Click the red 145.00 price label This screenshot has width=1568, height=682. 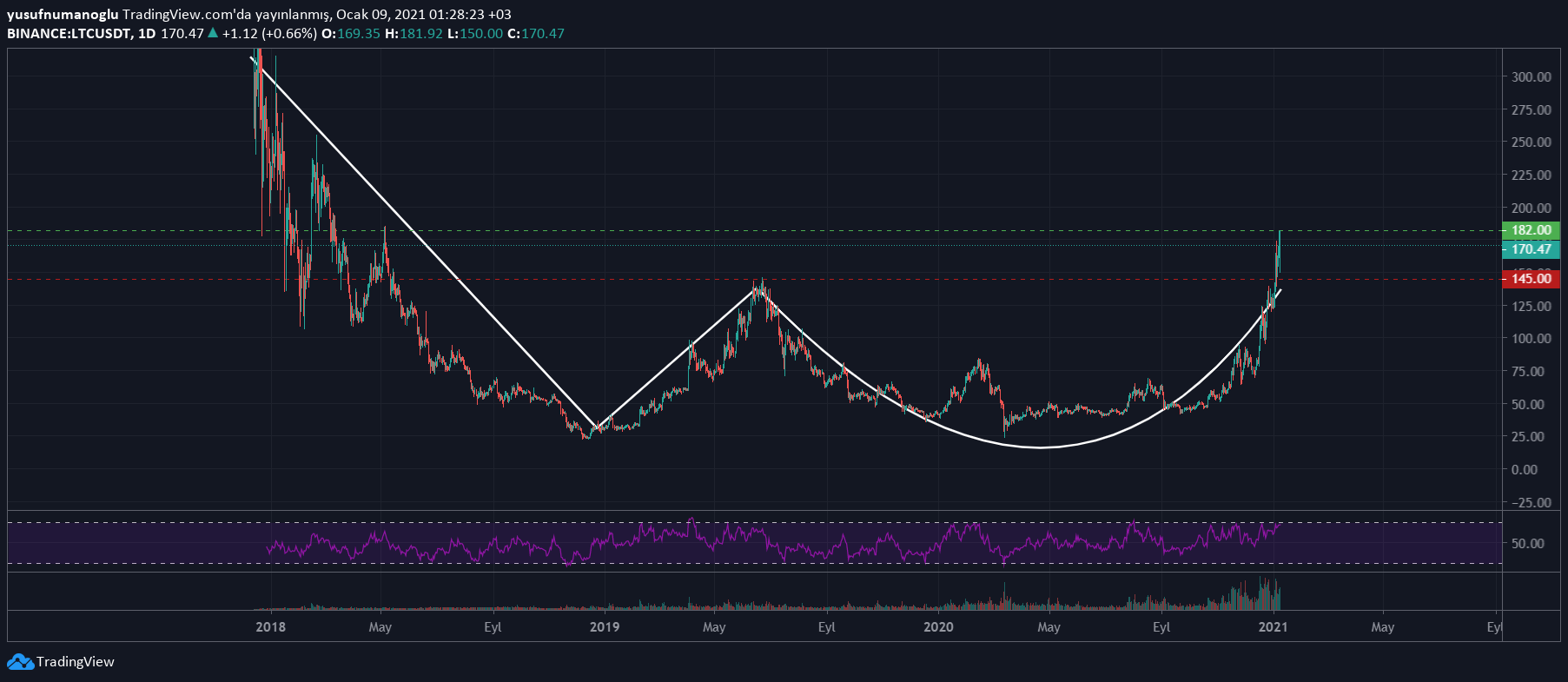[x=1531, y=279]
